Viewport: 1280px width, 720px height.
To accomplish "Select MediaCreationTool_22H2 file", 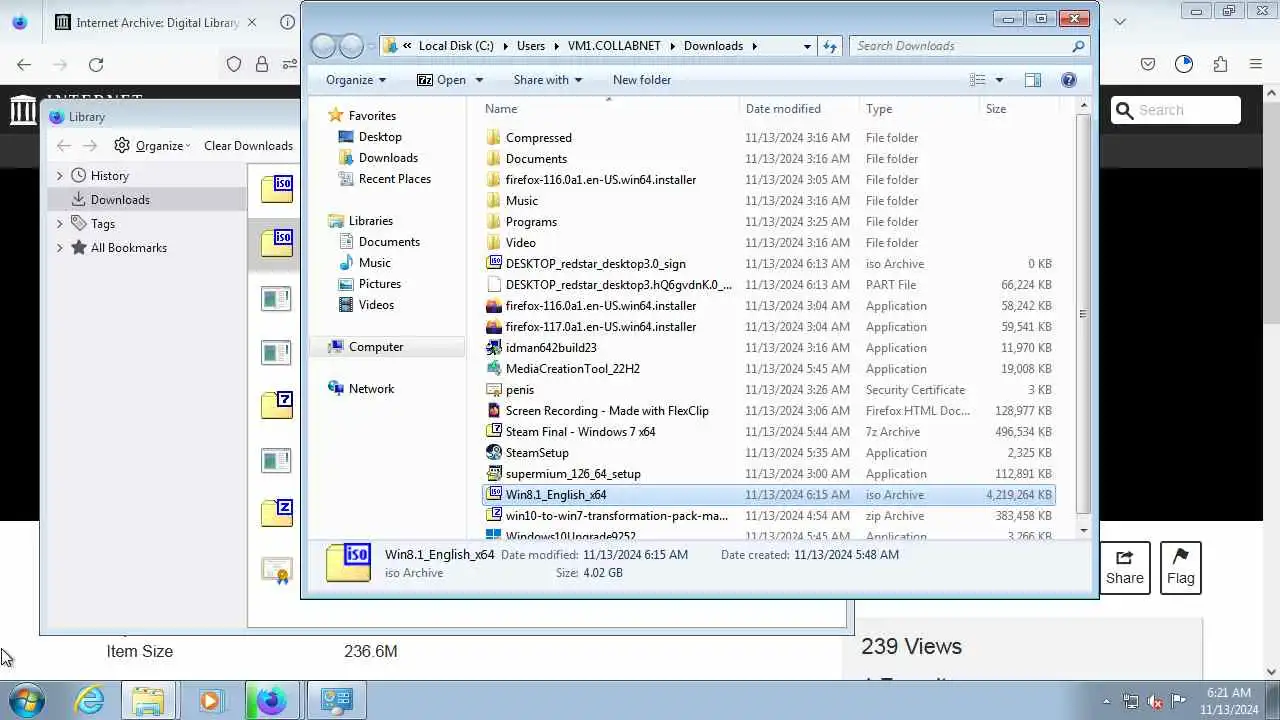I will point(572,369).
